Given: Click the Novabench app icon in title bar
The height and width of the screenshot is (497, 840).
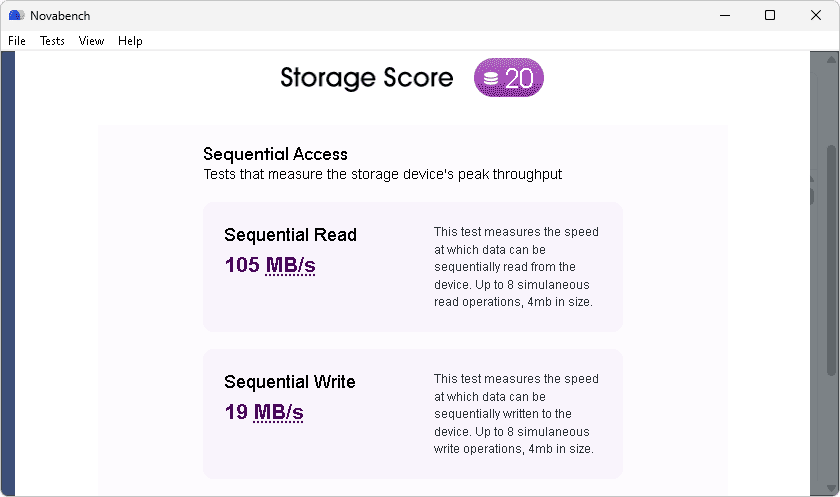Looking at the screenshot, I should click(x=16, y=16).
